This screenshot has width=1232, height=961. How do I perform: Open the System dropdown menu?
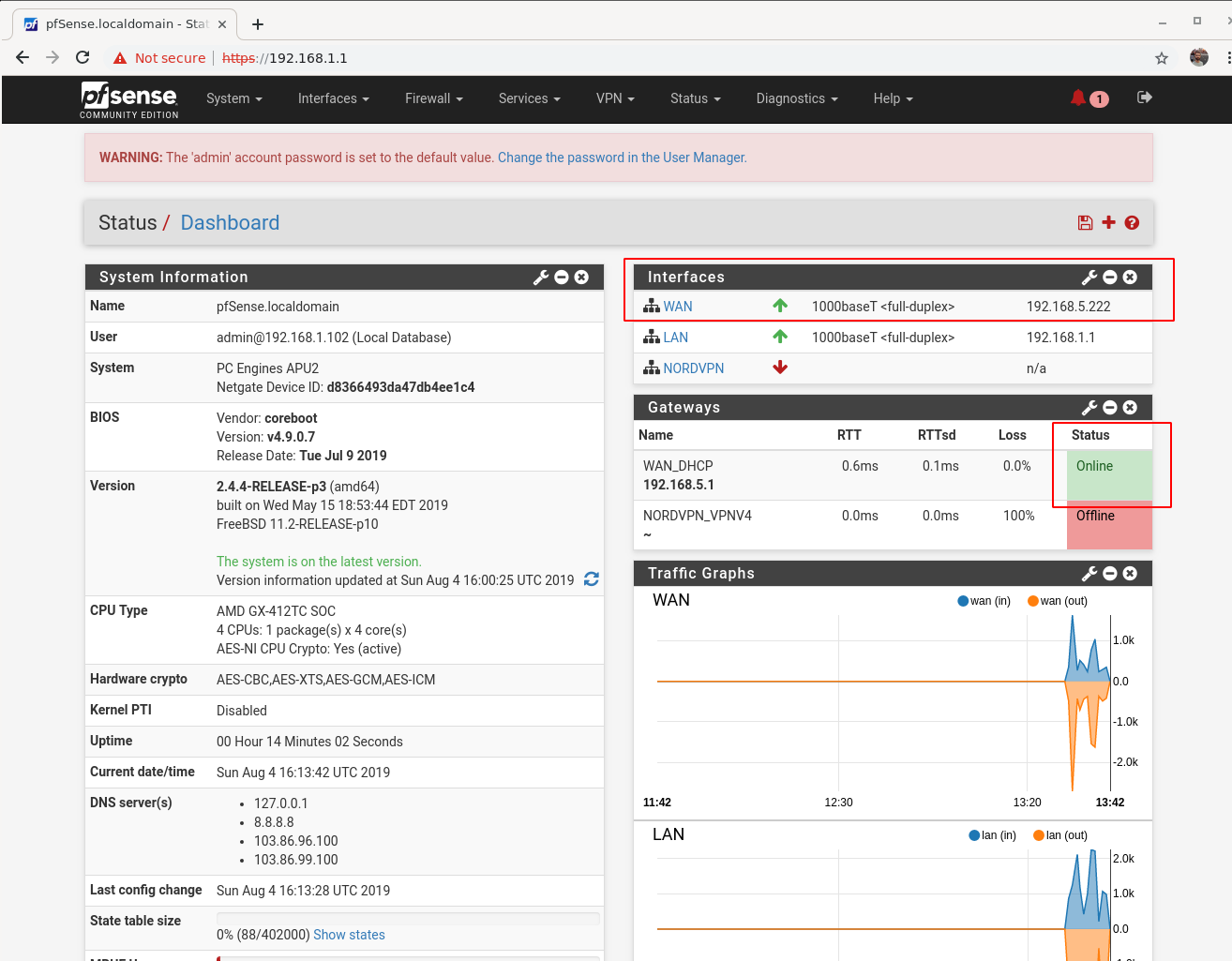[x=233, y=98]
